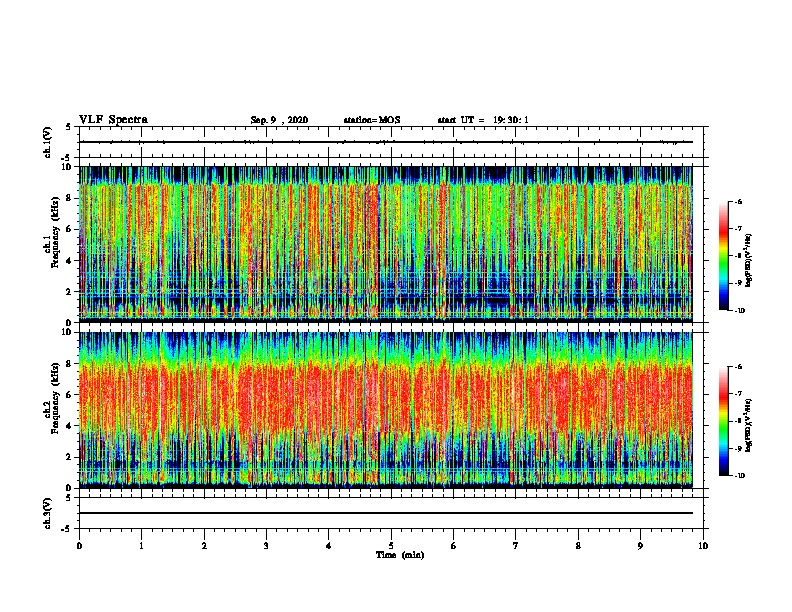Click the time axis tick label '3'
The image size is (792, 612).
(x=266, y=546)
